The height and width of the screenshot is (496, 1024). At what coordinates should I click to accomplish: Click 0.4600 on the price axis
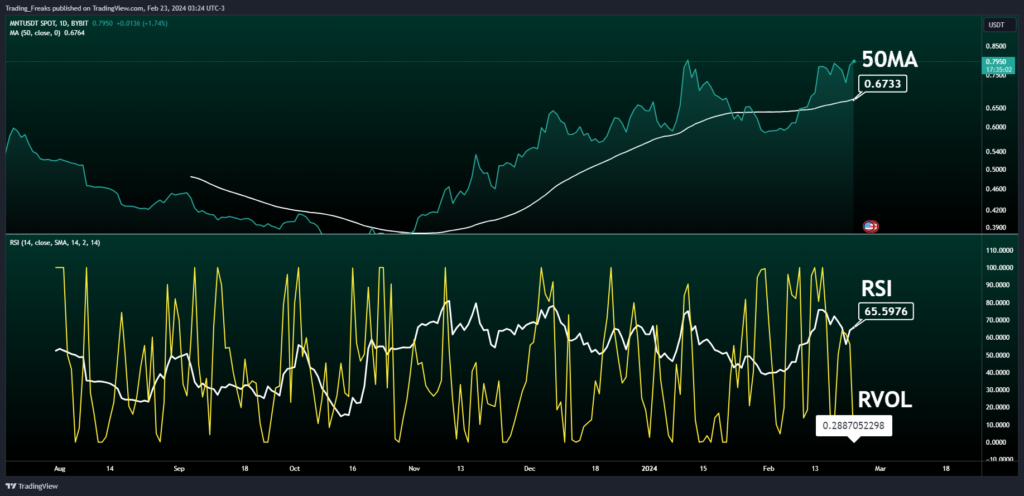pyautogui.click(x=997, y=189)
